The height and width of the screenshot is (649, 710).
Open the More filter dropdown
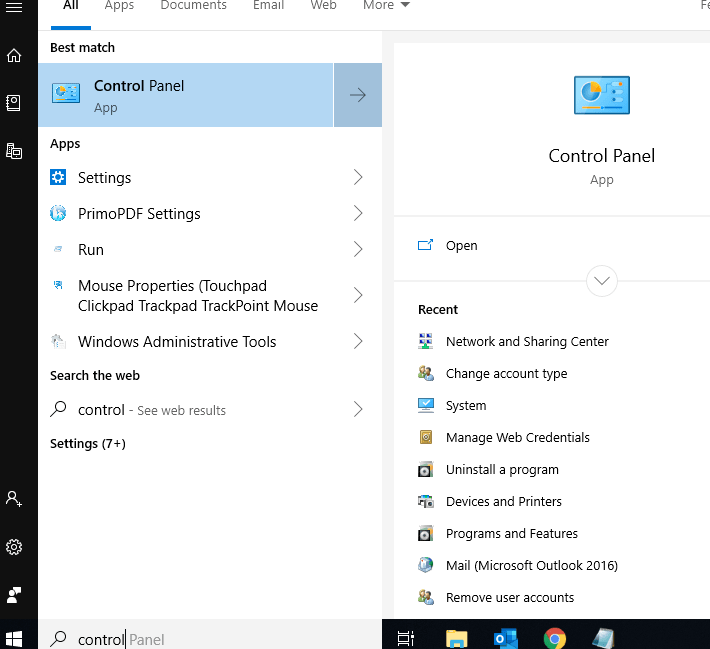[x=386, y=5]
